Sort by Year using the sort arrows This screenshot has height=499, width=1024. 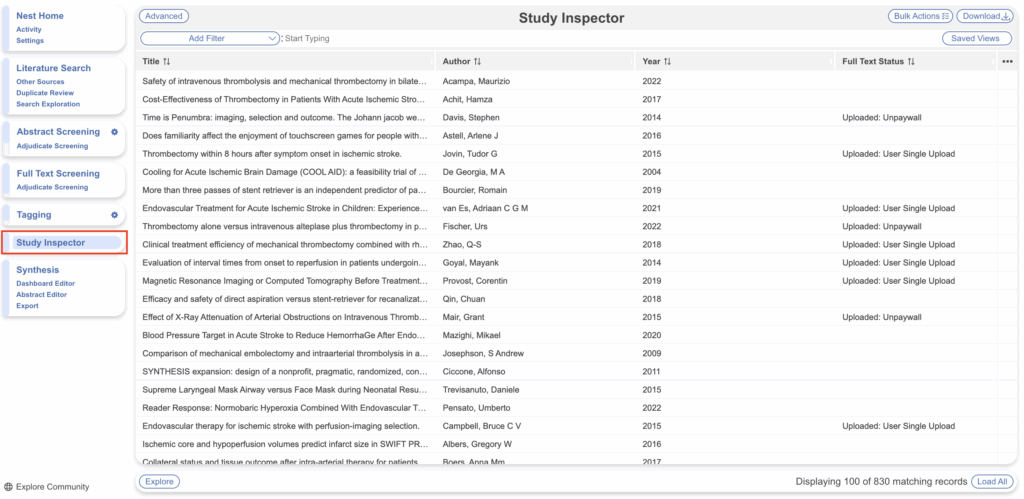click(667, 62)
